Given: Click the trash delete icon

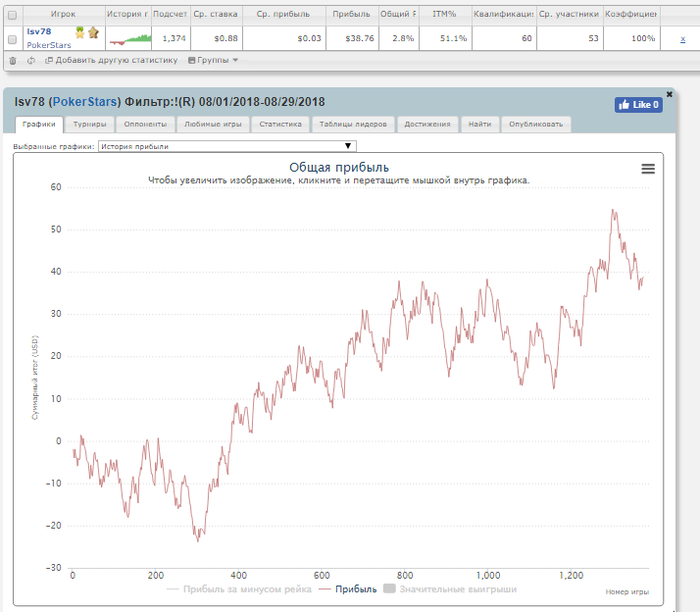Looking at the screenshot, I should tap(13, 61).
